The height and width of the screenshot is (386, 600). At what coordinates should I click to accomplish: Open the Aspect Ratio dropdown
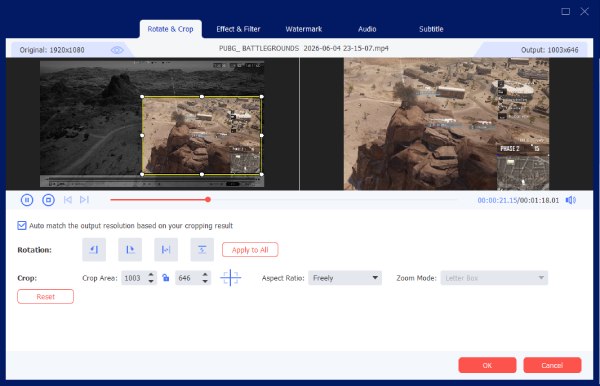[x=345, y=278]
